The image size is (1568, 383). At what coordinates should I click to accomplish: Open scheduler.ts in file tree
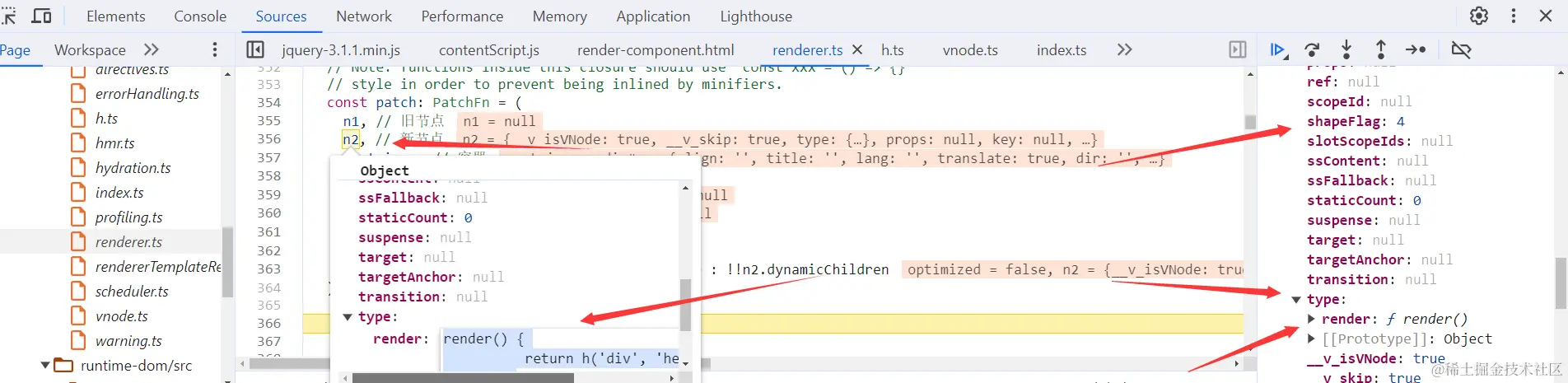tap(132, 292)
